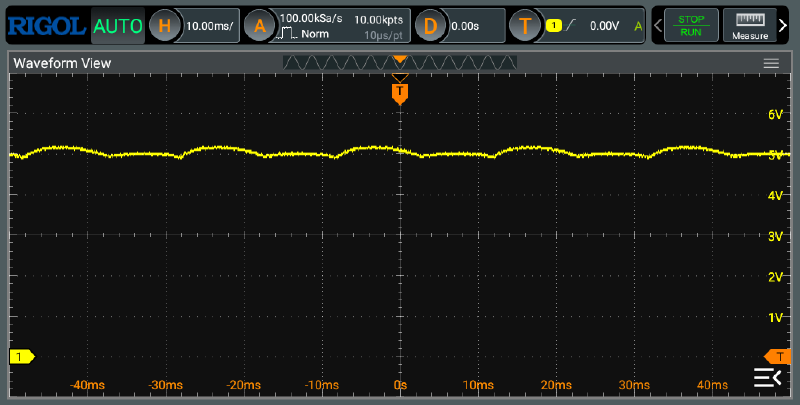This screenshot has height=405, width=800.
Task: Click the green A trigger indicator
Action: [638, 26]
